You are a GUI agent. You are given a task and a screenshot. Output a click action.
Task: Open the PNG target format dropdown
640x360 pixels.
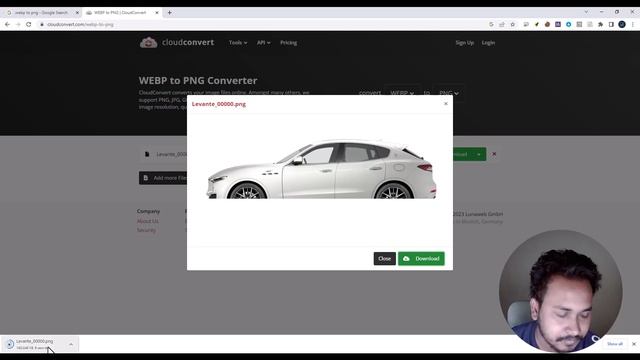click(449, 93)
